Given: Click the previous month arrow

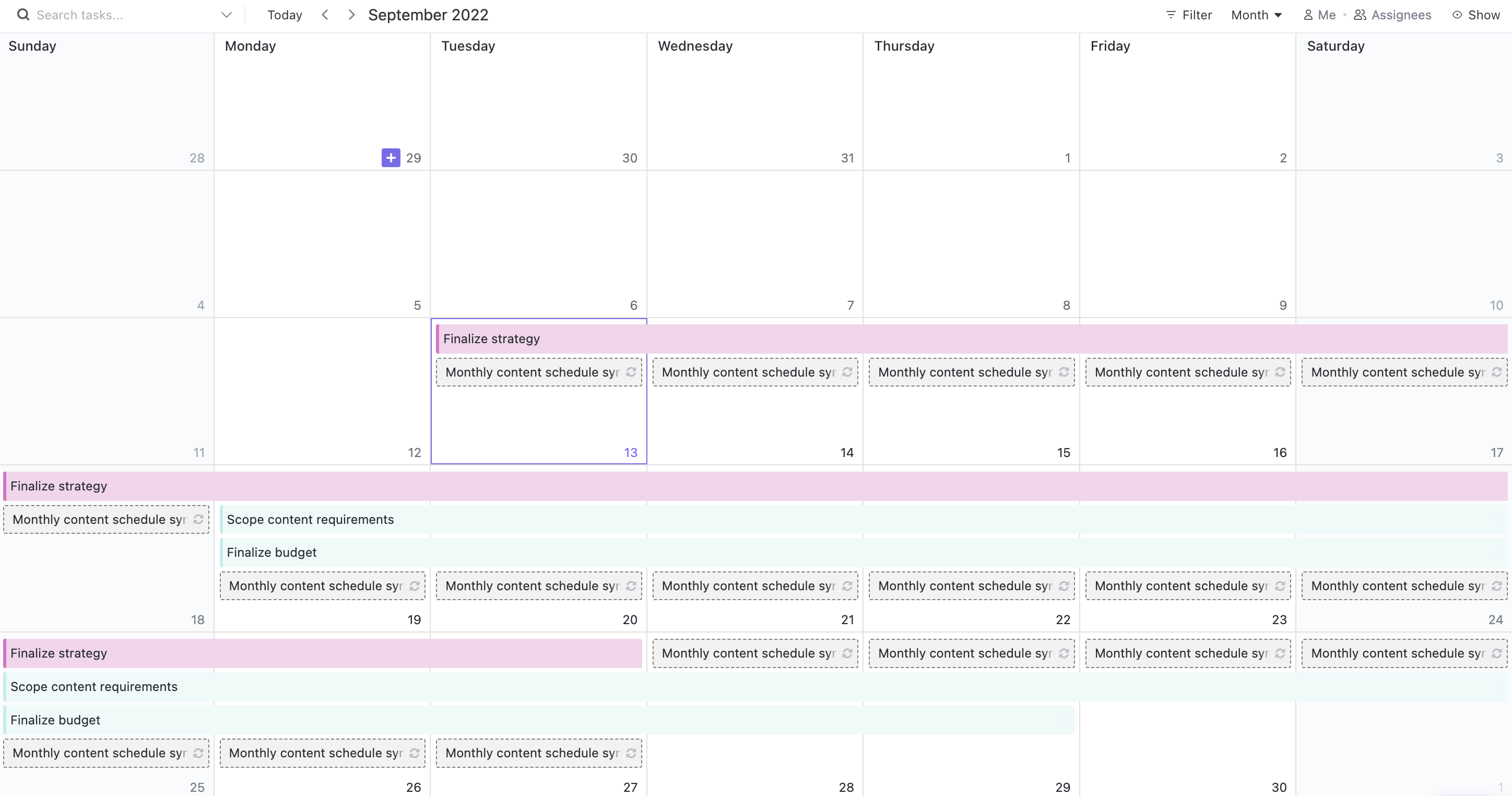Looking at the screenshot, I should [325, 14].
